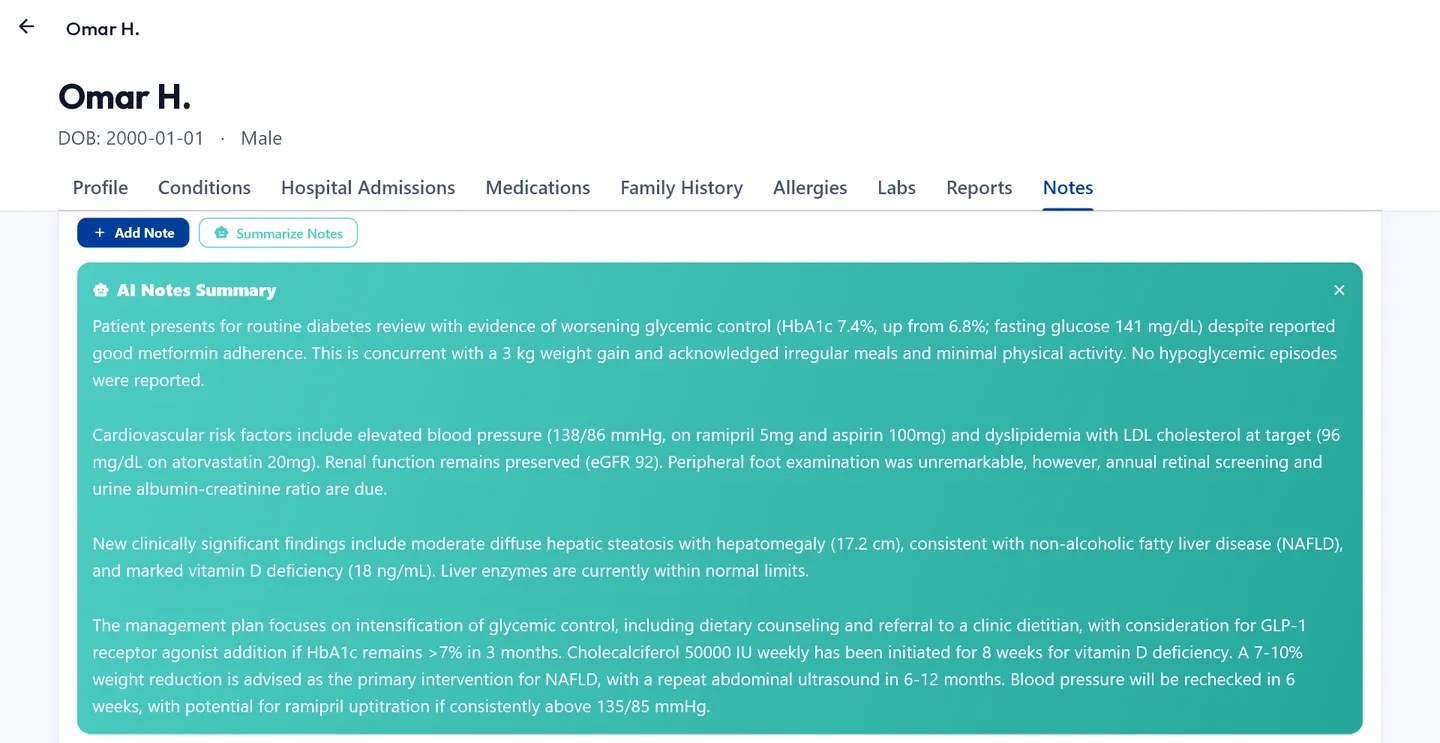Open the Labs tab
Screen dimensions: 1440x743
point(896,188)
